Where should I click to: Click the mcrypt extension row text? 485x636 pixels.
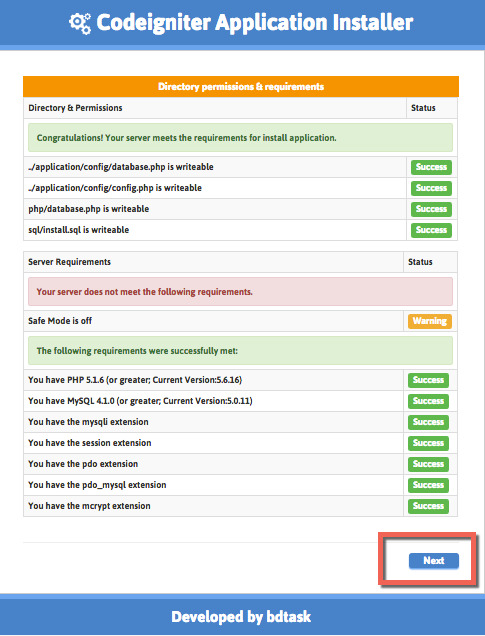(89, 506)
